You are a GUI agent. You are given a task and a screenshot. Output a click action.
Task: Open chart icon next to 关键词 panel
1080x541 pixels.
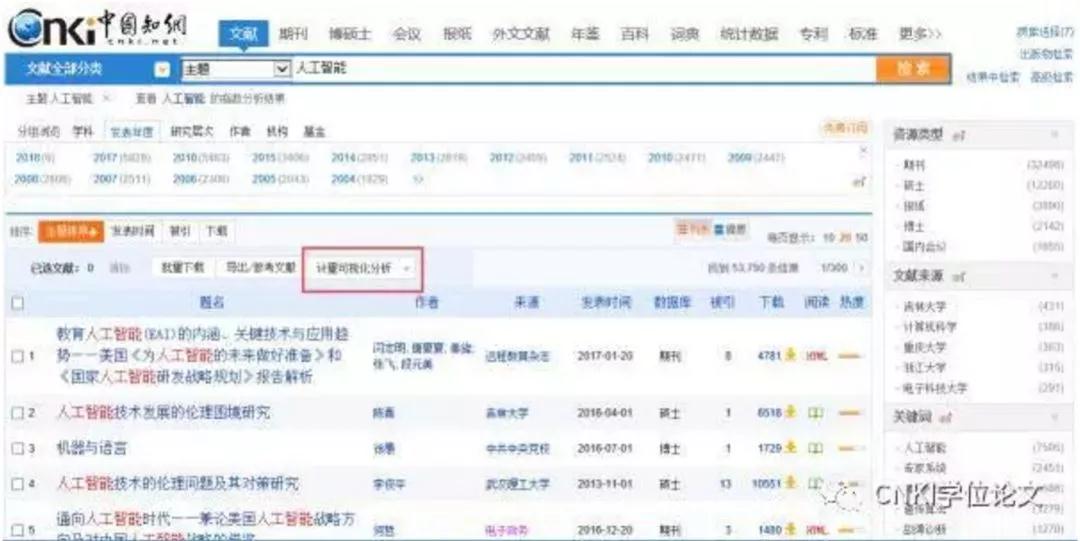945,415
